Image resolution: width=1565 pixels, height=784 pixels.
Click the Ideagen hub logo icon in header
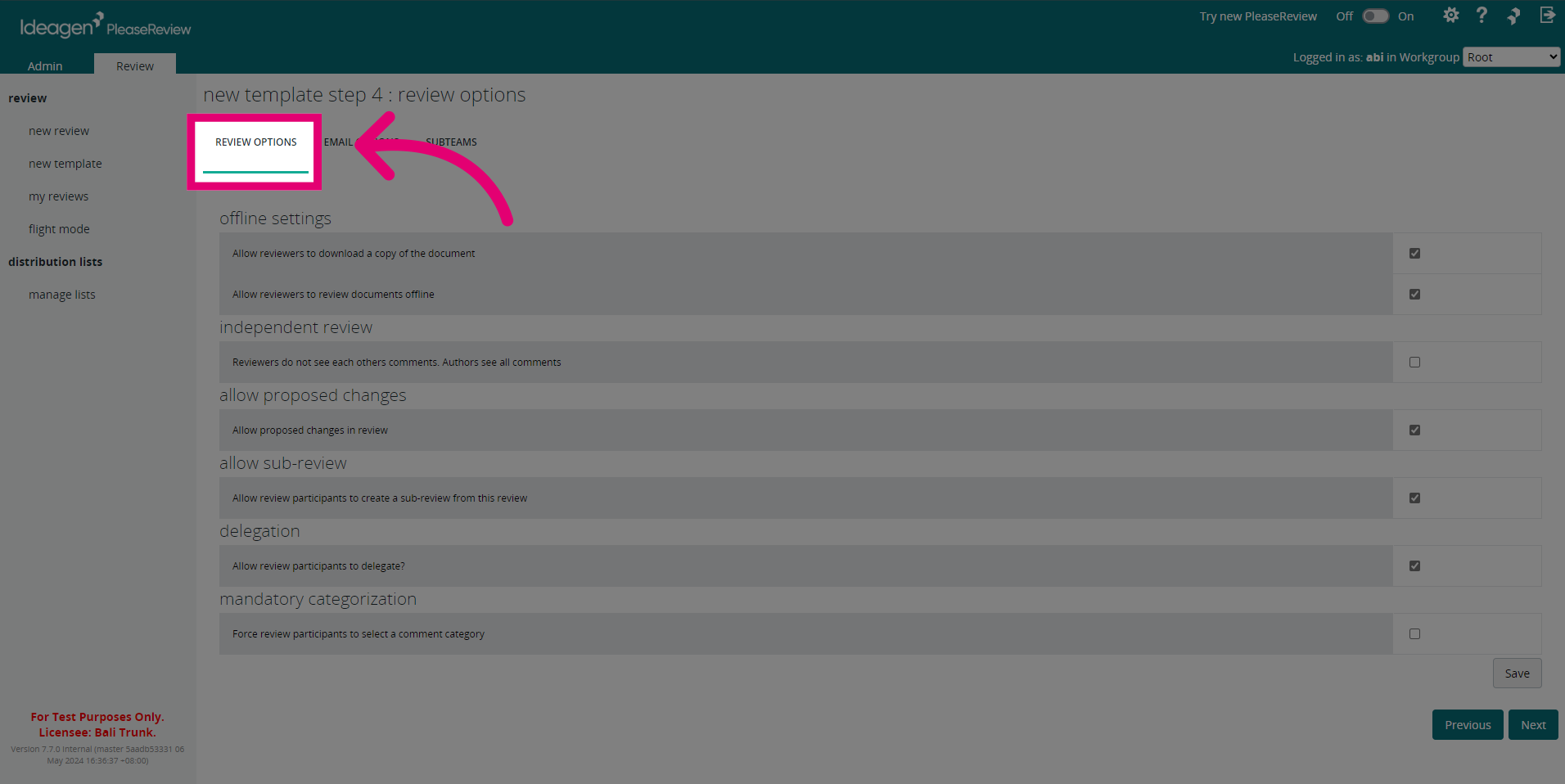click(1513, 16)
